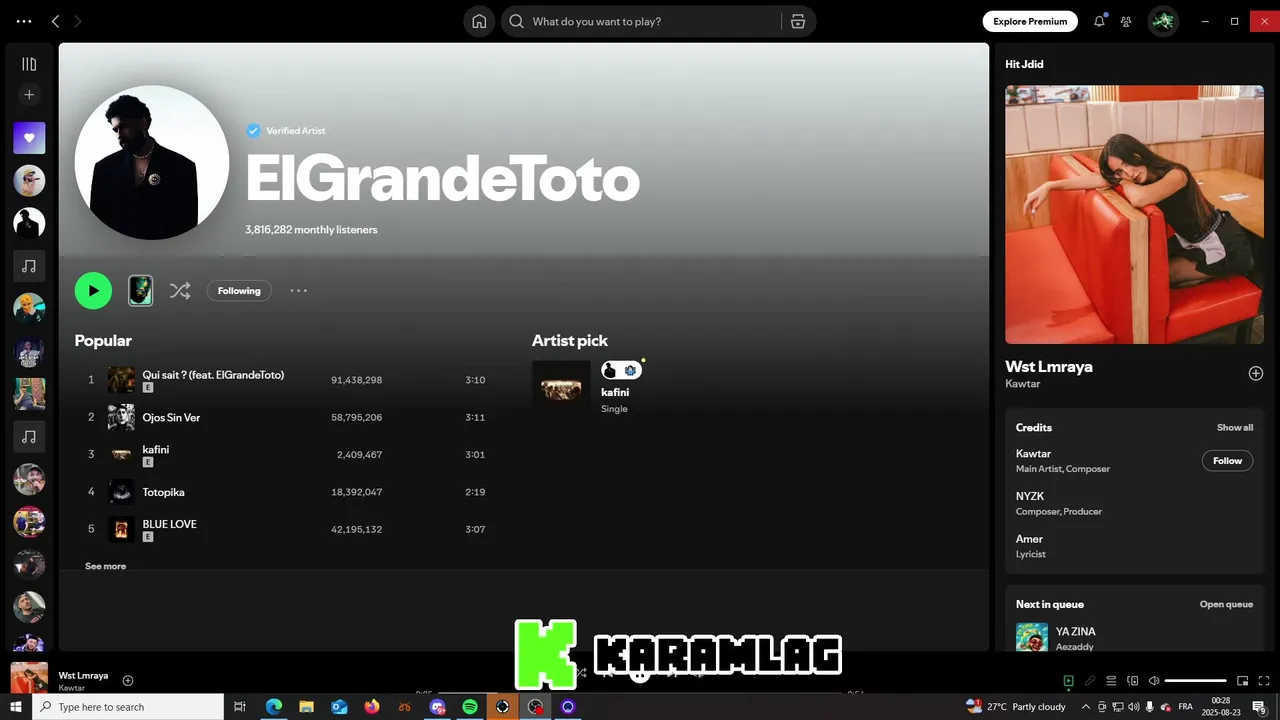Open File Explorer from the taskbar
The height and width of the screenshot is (720, 1280).
[x=306, y=707]
